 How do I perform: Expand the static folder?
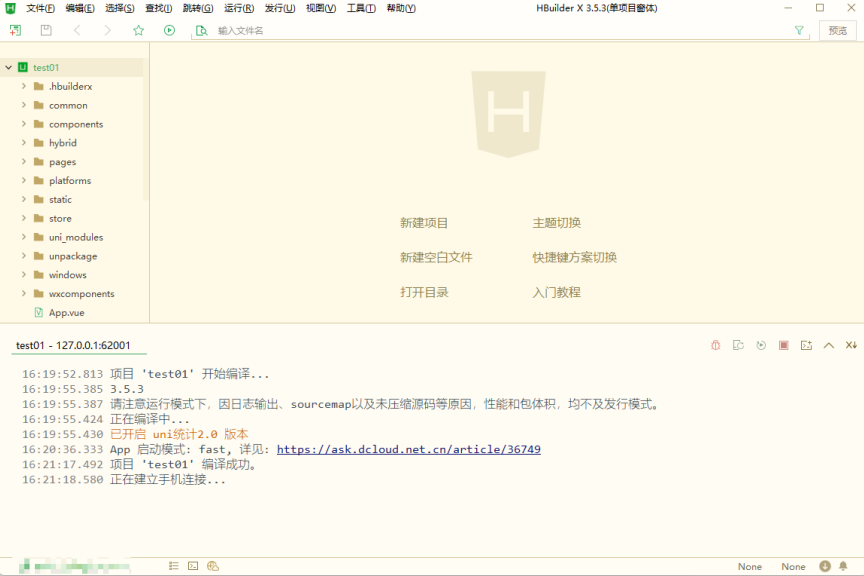coord(24,199)
